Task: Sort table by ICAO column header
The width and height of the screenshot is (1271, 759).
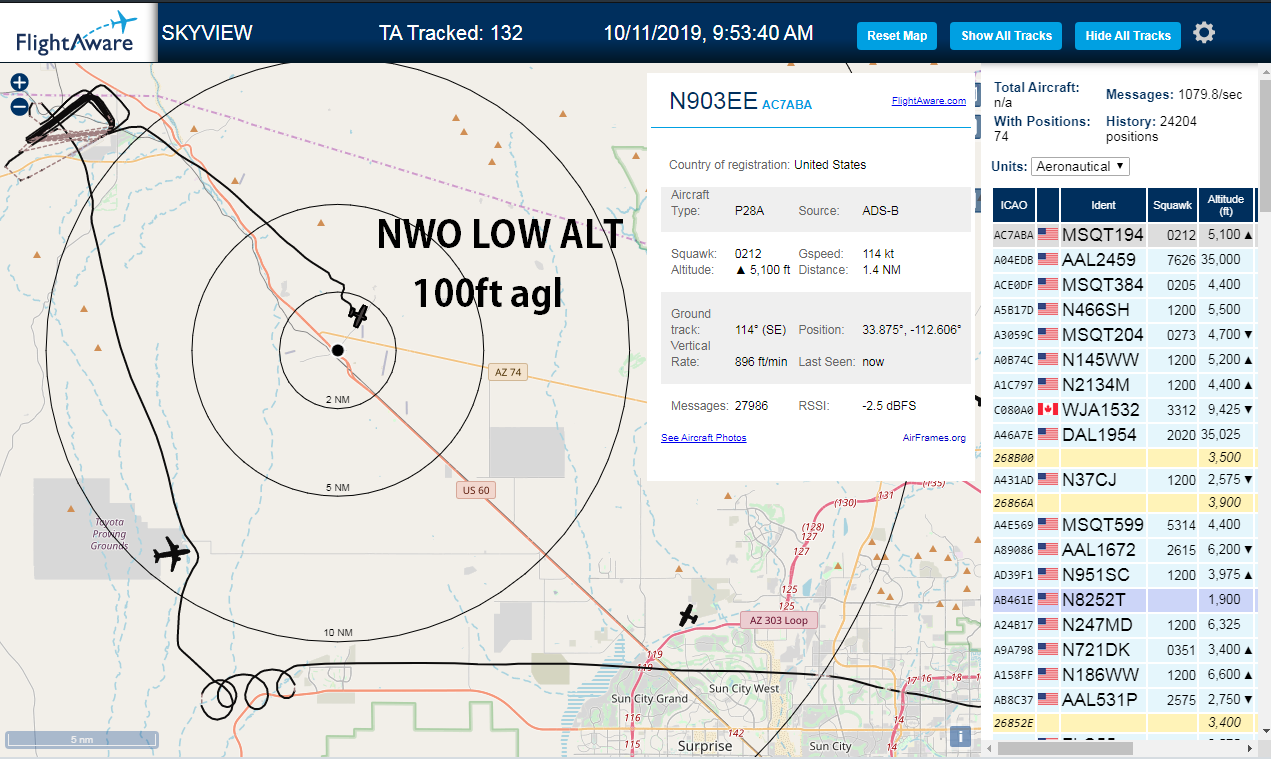Action: (1014, 205)
